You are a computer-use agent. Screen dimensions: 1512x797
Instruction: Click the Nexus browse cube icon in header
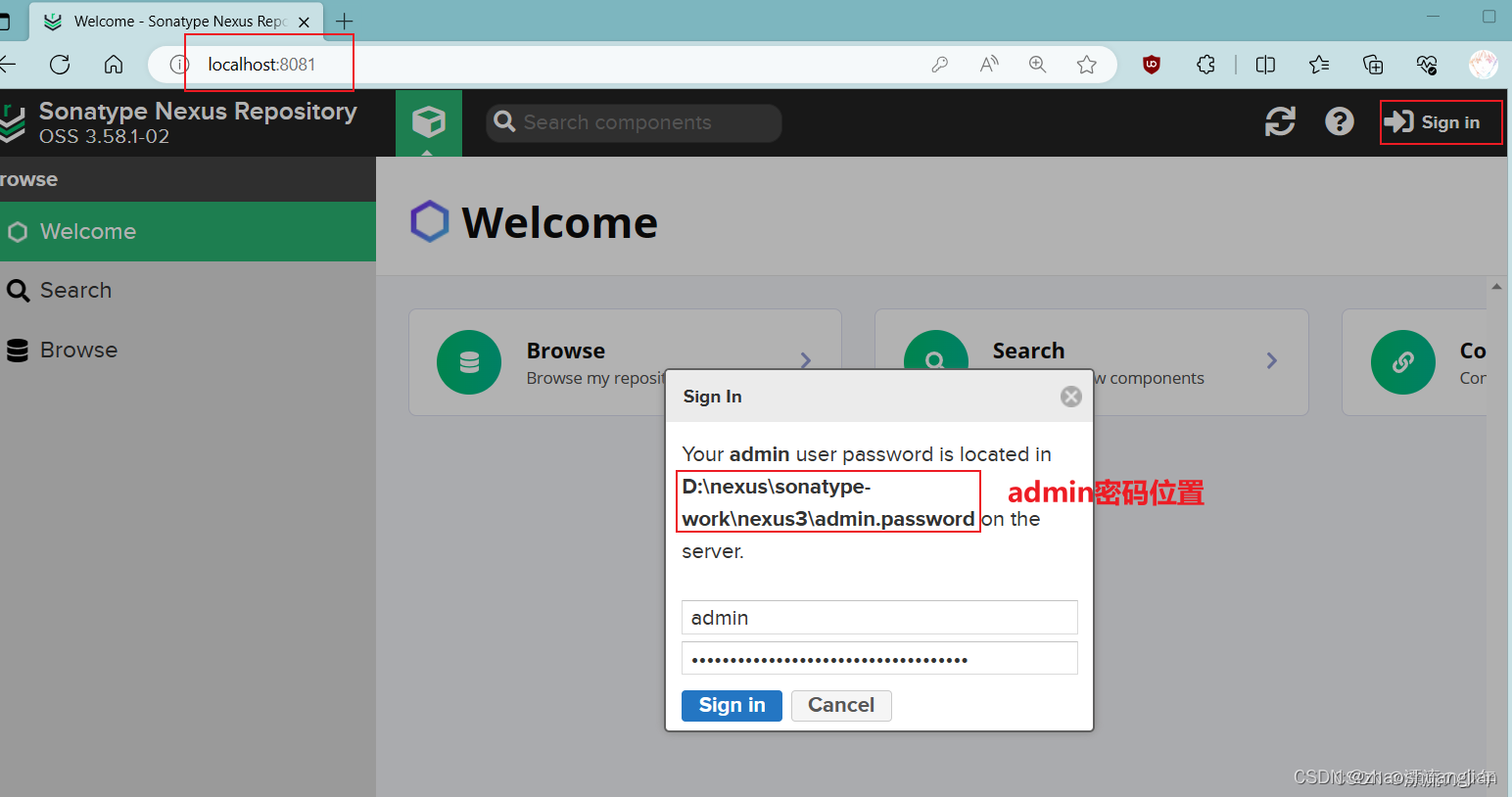point(429,122)
